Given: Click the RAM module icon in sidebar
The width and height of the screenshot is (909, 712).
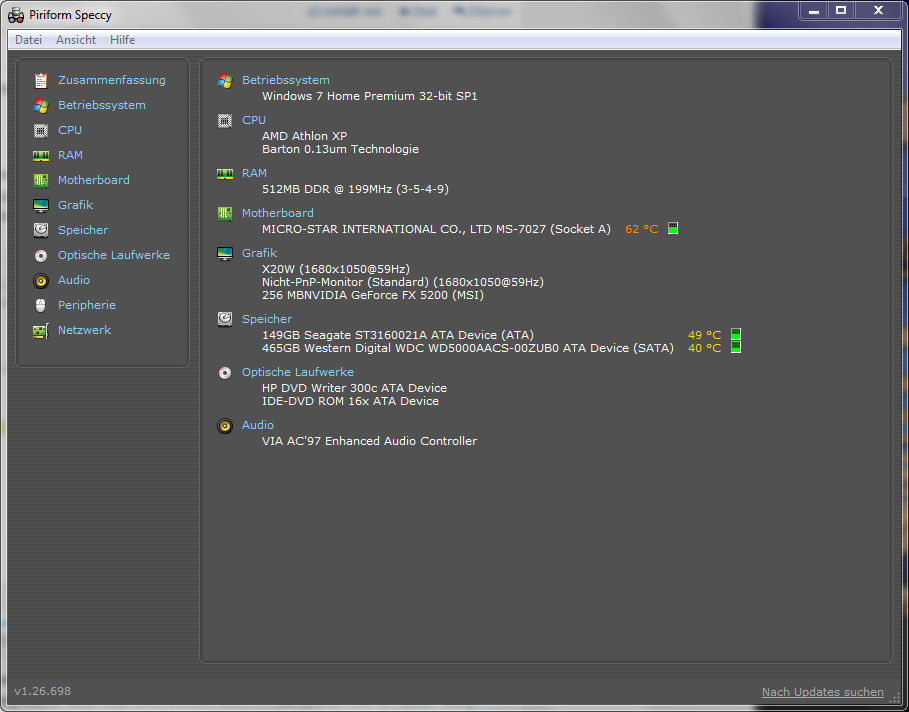Looking at the screenshot, I should coord(41,155).
